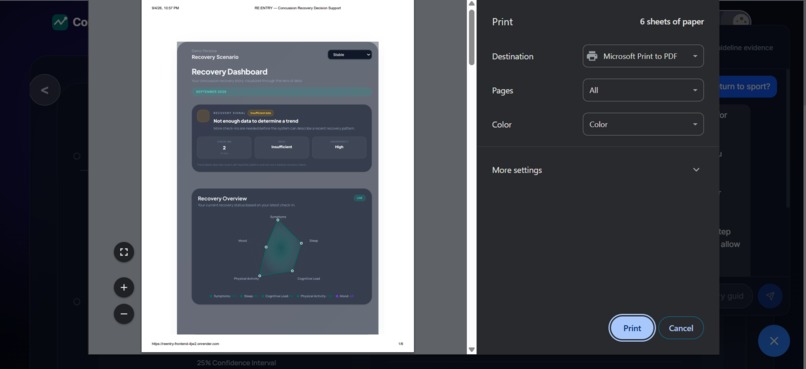Click the 'Pages' label

pos(502,90)
